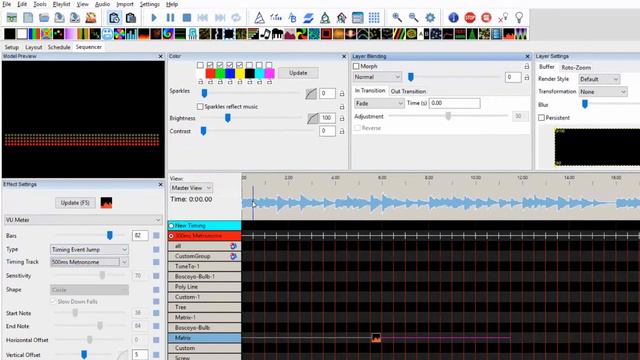This screenshot has width=640, height=360.
Task: Select the solid black Off effect icon
Action: [x=10, y=34]
